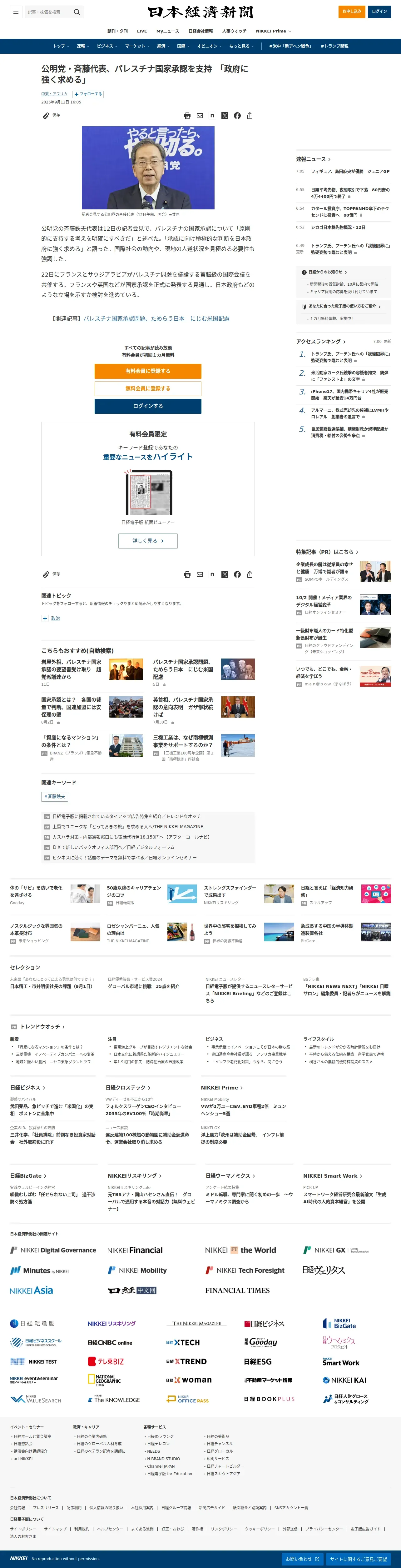401x1568 pixels.
Task: Click the paperclip 保存 icon above 関連トピック
Action: (x=46, y=575)
